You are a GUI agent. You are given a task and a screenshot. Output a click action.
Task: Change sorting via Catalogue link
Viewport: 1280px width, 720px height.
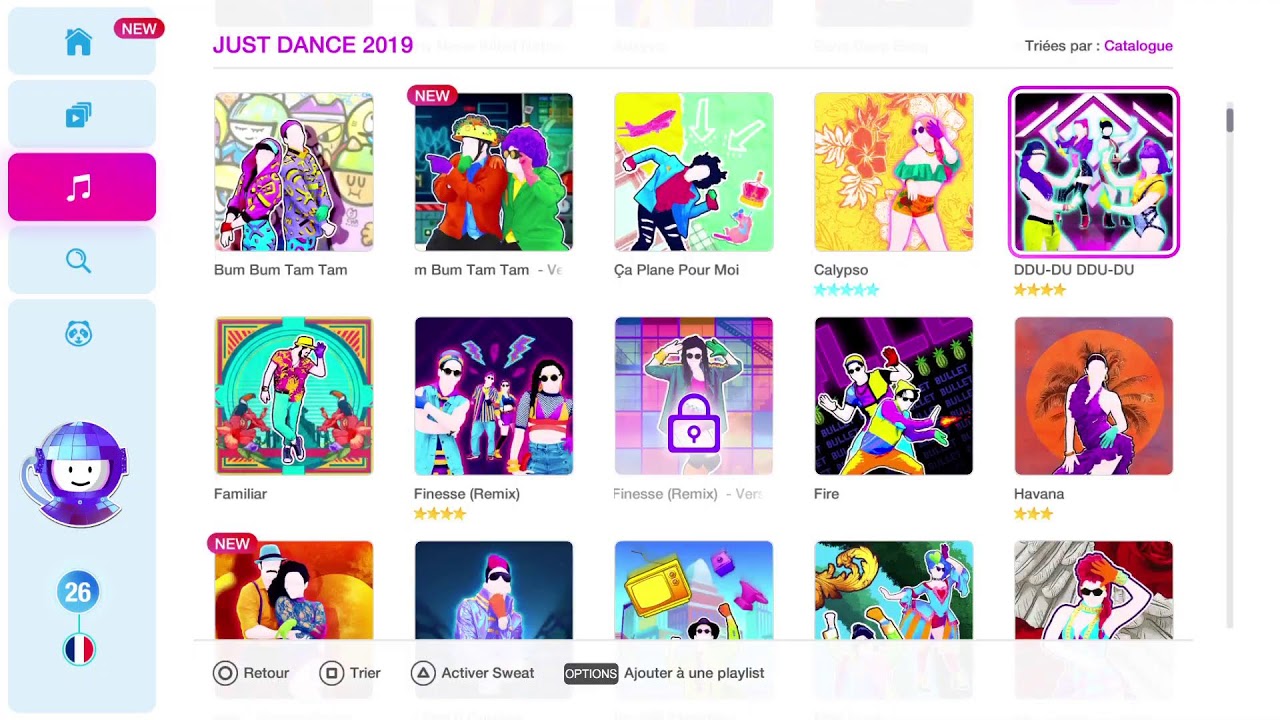coord(1138,46)
